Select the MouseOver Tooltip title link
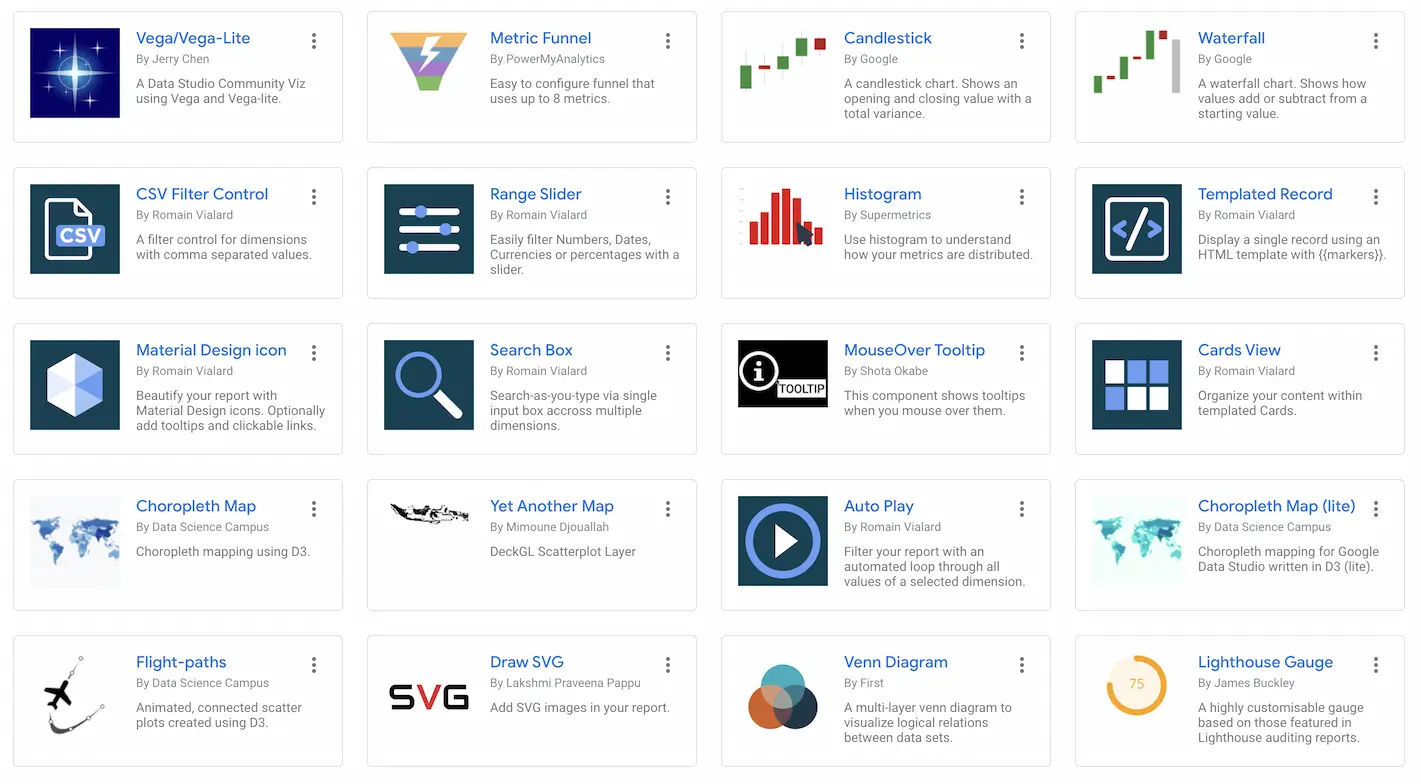 tap(914, 350)
